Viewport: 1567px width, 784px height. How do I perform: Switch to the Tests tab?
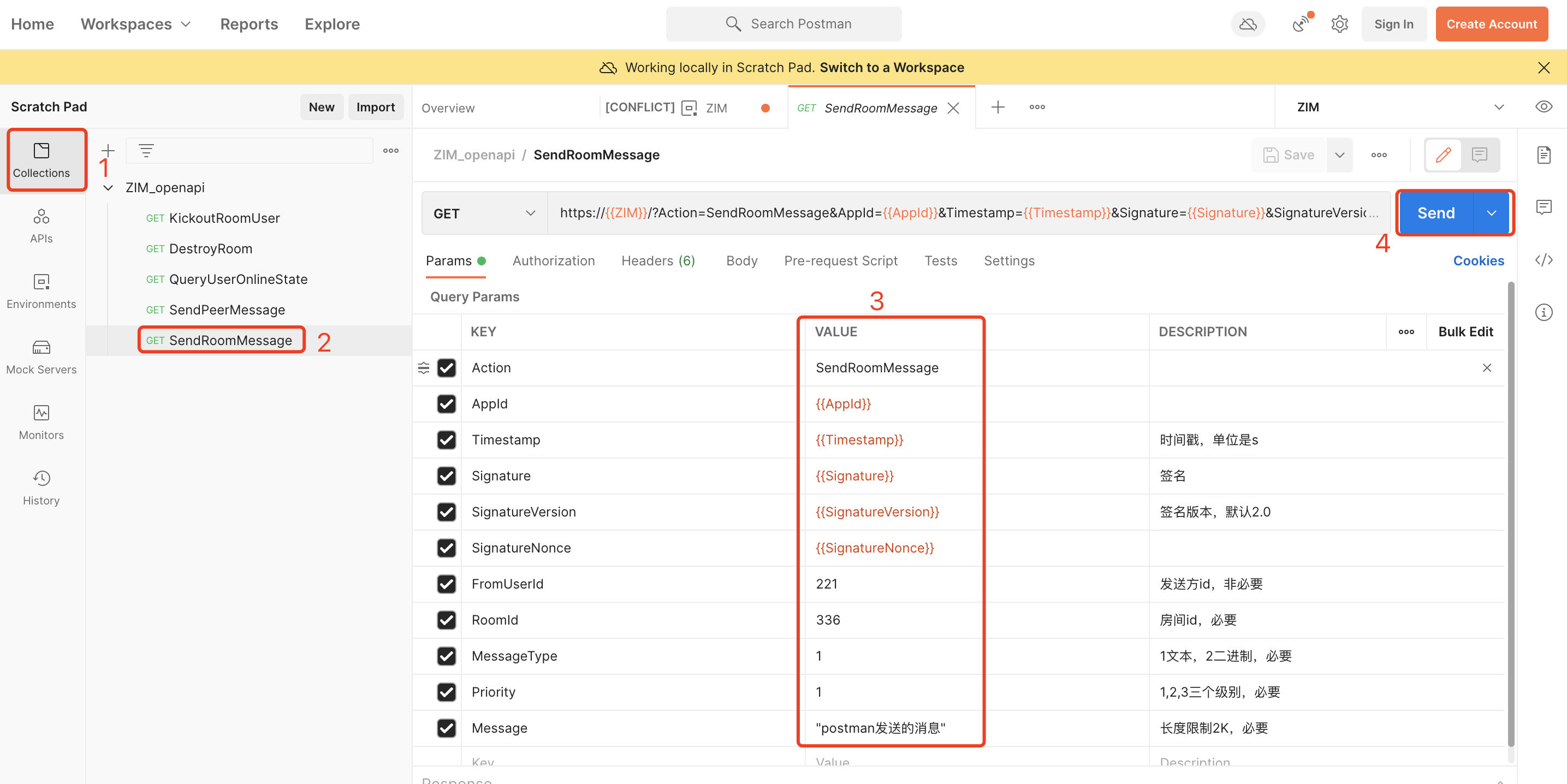pos(940,261)
